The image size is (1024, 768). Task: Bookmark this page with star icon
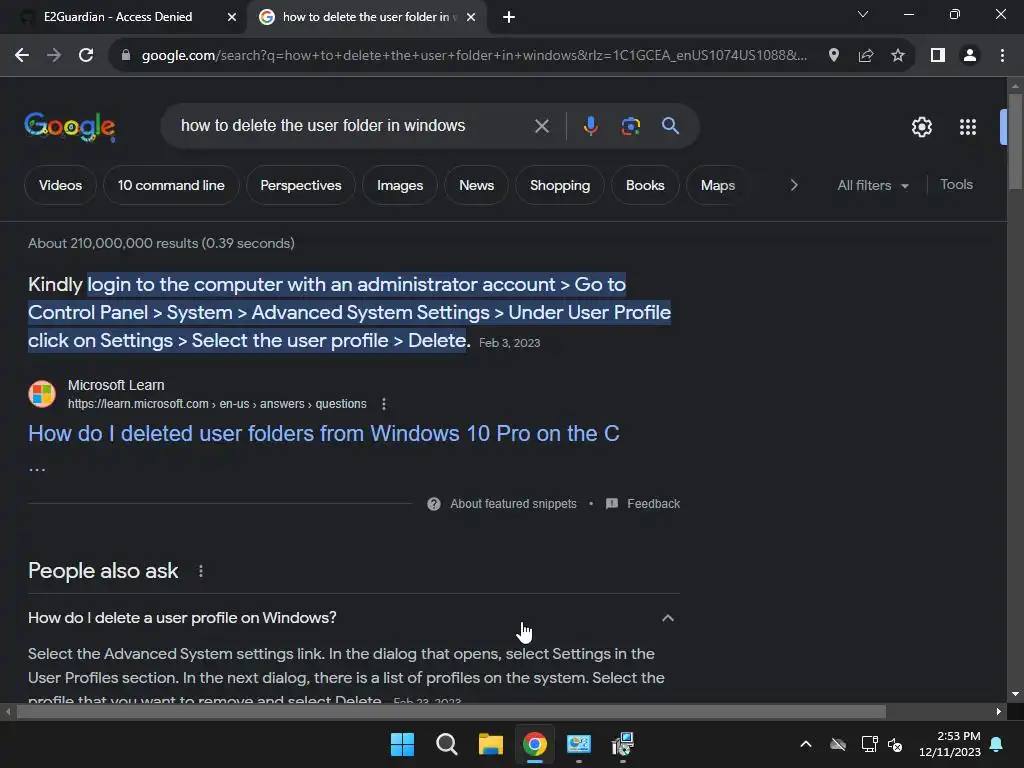coord(898,56)
